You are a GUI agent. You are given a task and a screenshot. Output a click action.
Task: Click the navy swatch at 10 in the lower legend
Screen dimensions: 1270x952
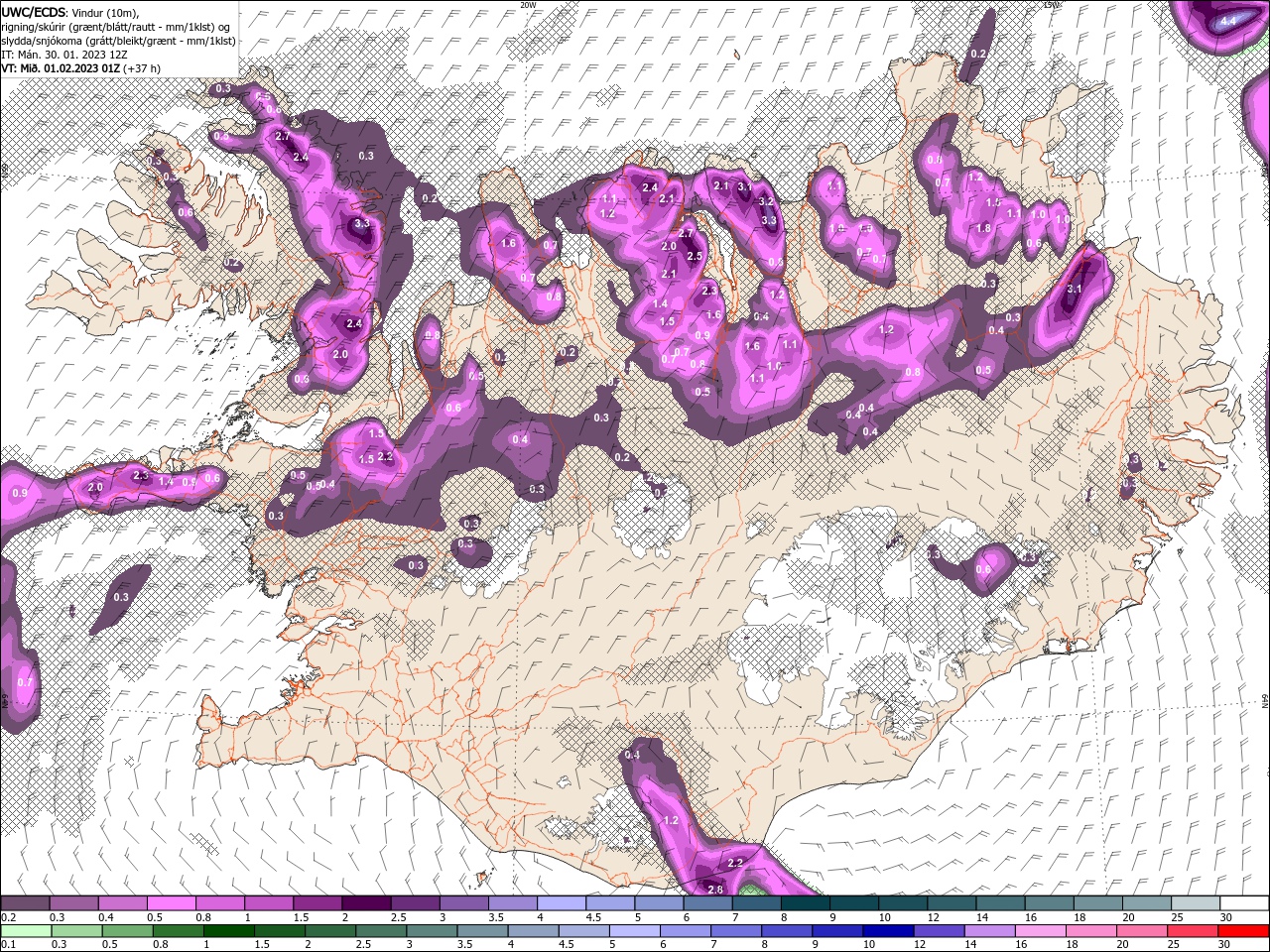(886, 931)
